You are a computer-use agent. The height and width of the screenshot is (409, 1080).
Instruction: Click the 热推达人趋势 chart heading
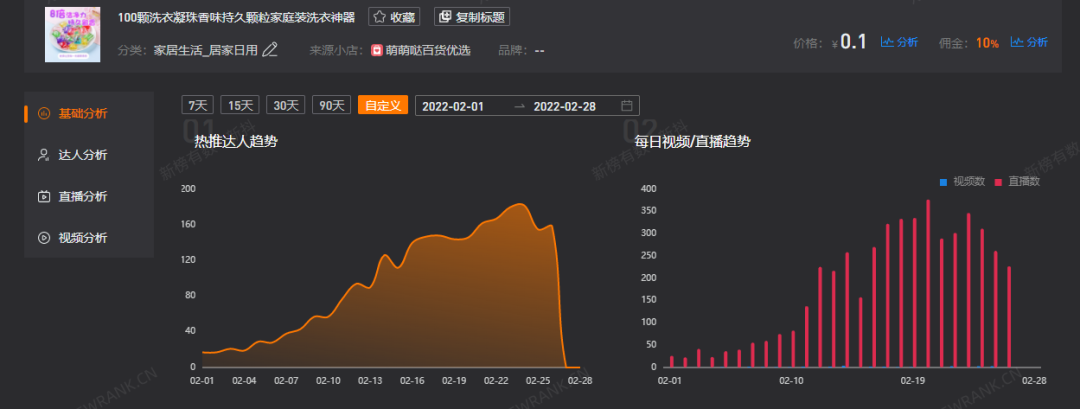tap(236, 143)
